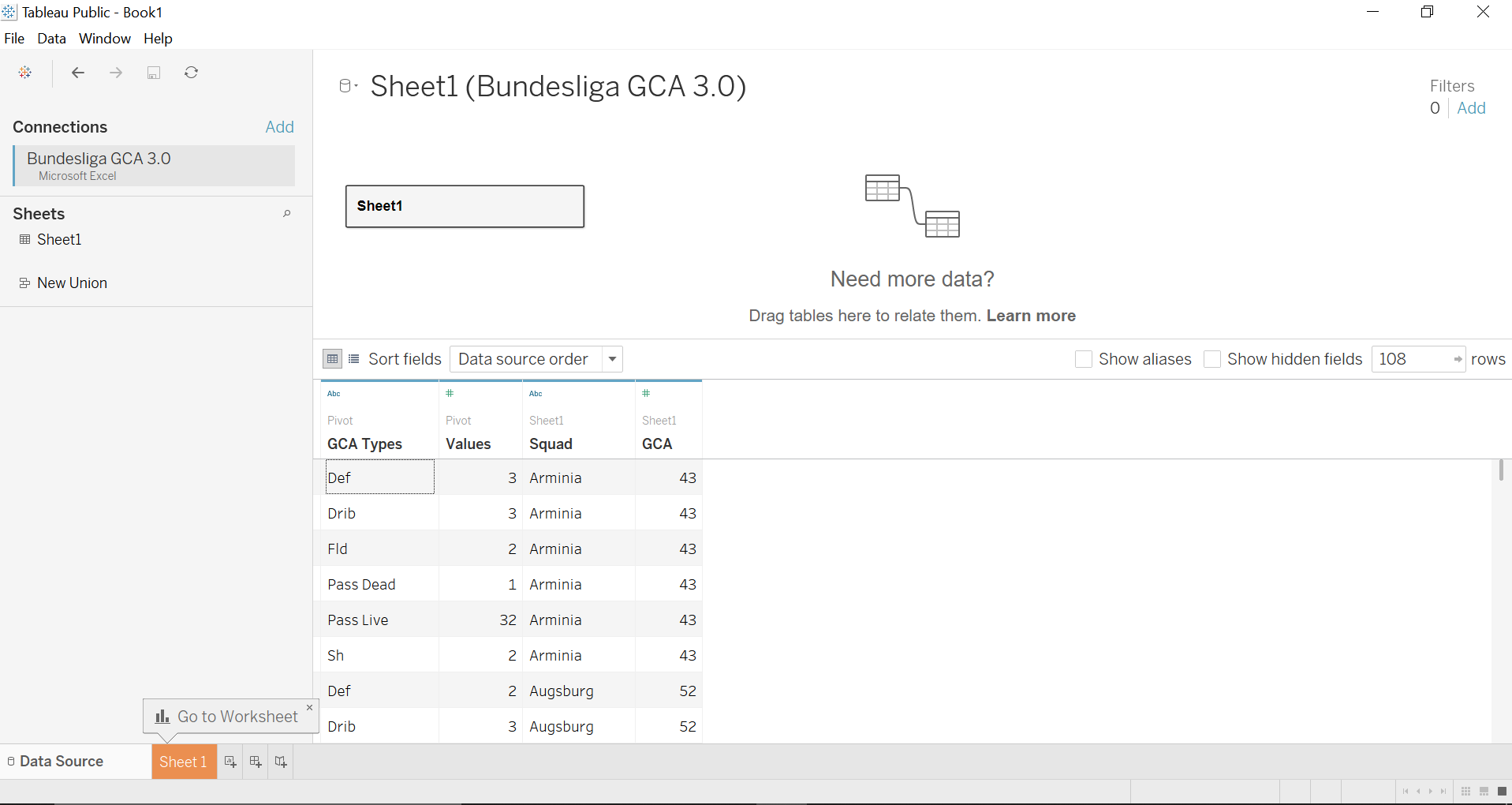Click the New Union icon
Screen dimensions: 1512x805
coord(25,283)
